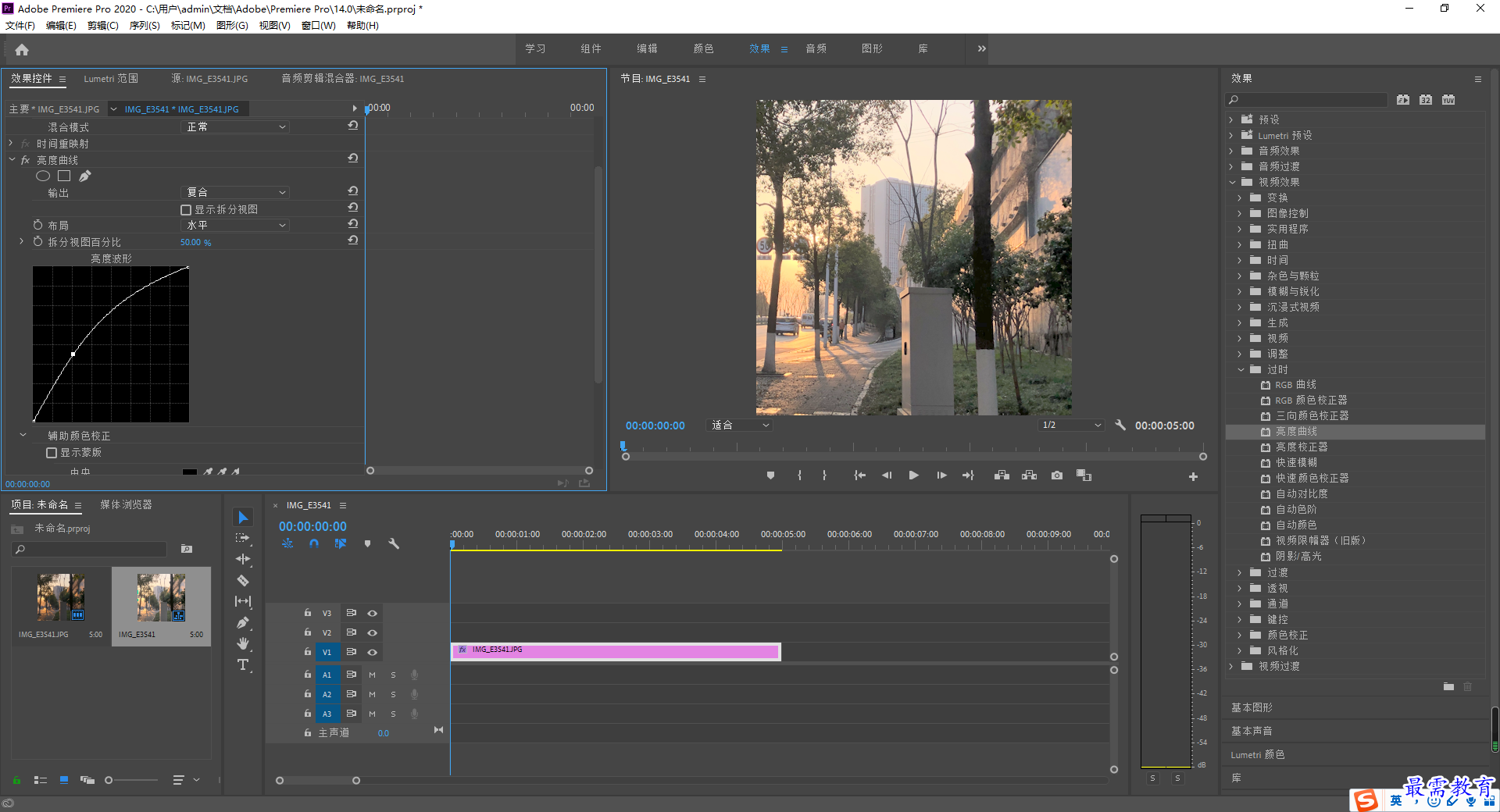Image resolution: width=1500 pixels, height=812 pixels.
Task: Expand 预设 folder
Action: [1231, 120]
